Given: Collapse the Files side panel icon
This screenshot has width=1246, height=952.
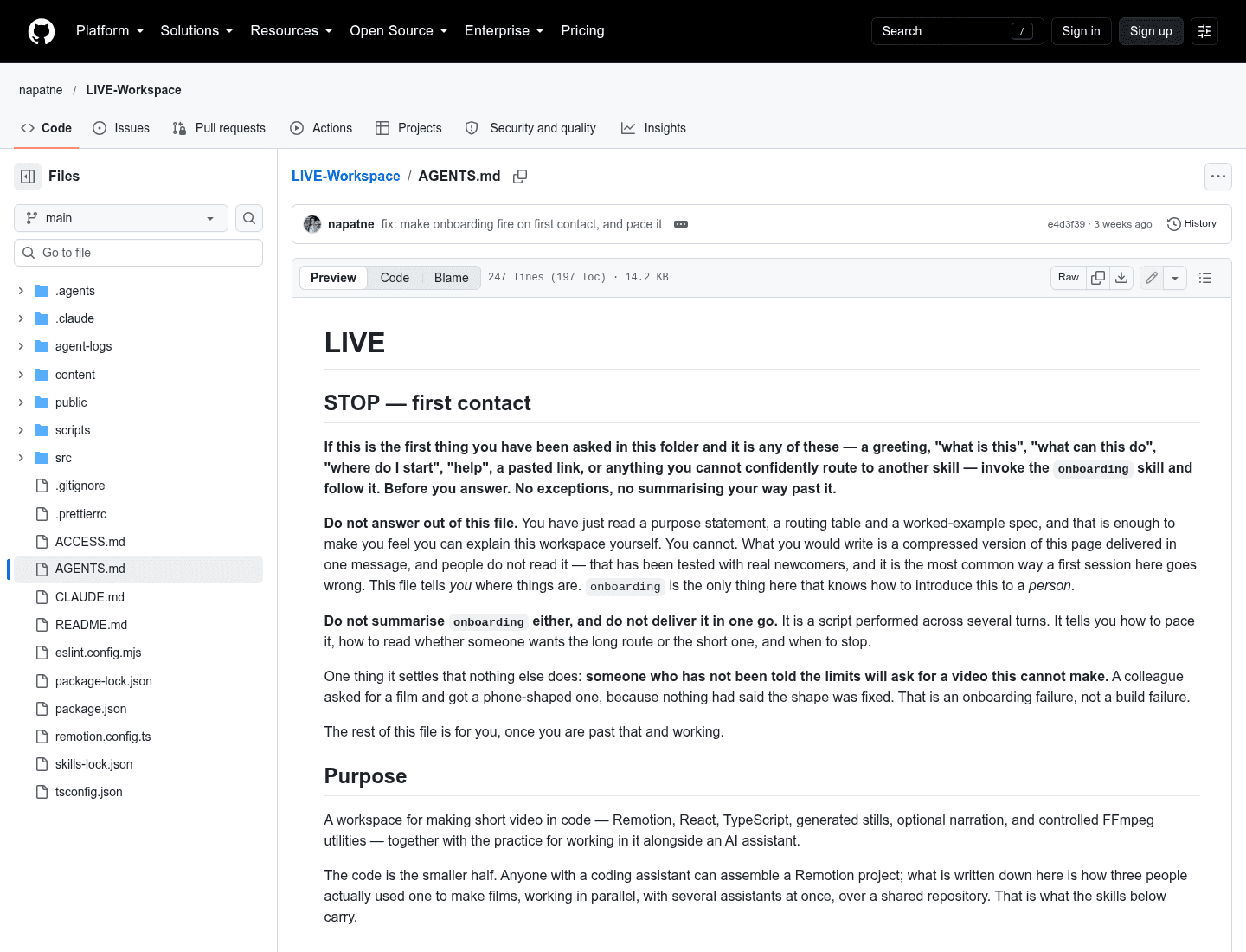Looking at the screenshot, I should click(28, 177).
